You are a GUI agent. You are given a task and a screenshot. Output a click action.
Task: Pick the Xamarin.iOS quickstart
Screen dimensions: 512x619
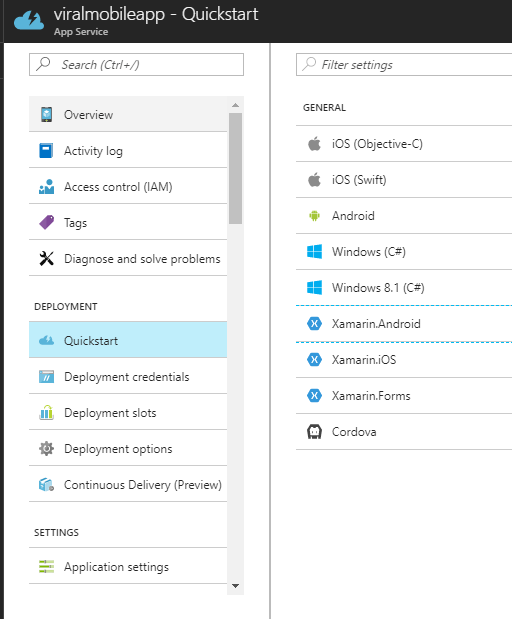[404, 360]
